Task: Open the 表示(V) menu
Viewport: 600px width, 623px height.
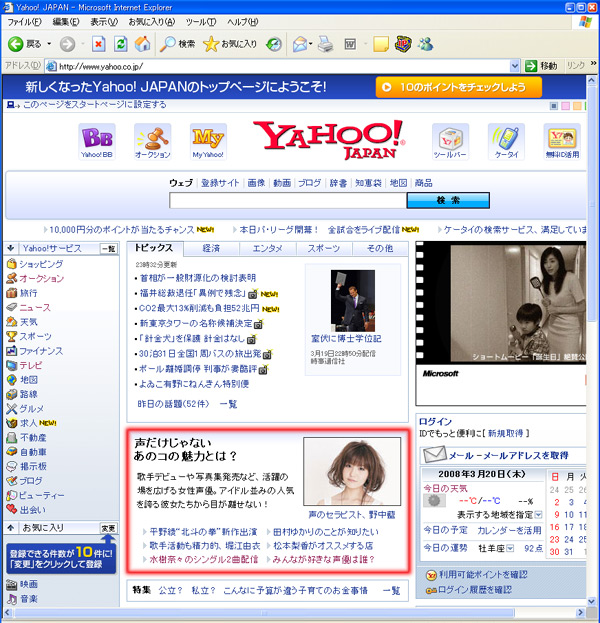Action: click(104, 22)
